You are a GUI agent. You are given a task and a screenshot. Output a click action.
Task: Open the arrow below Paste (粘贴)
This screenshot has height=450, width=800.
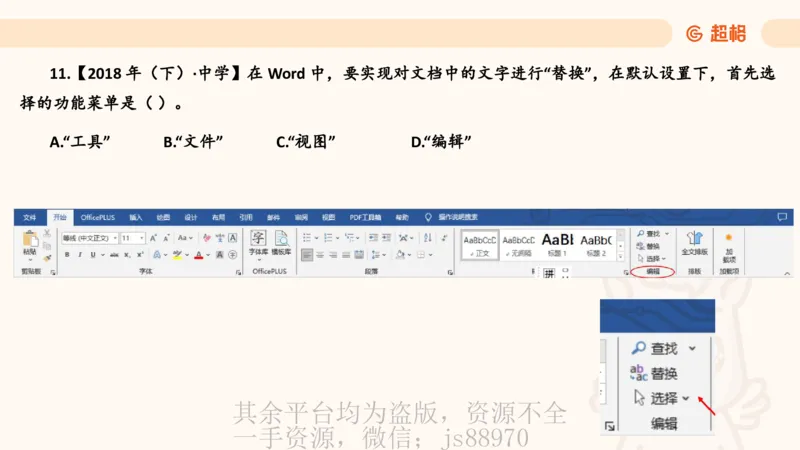30,260
